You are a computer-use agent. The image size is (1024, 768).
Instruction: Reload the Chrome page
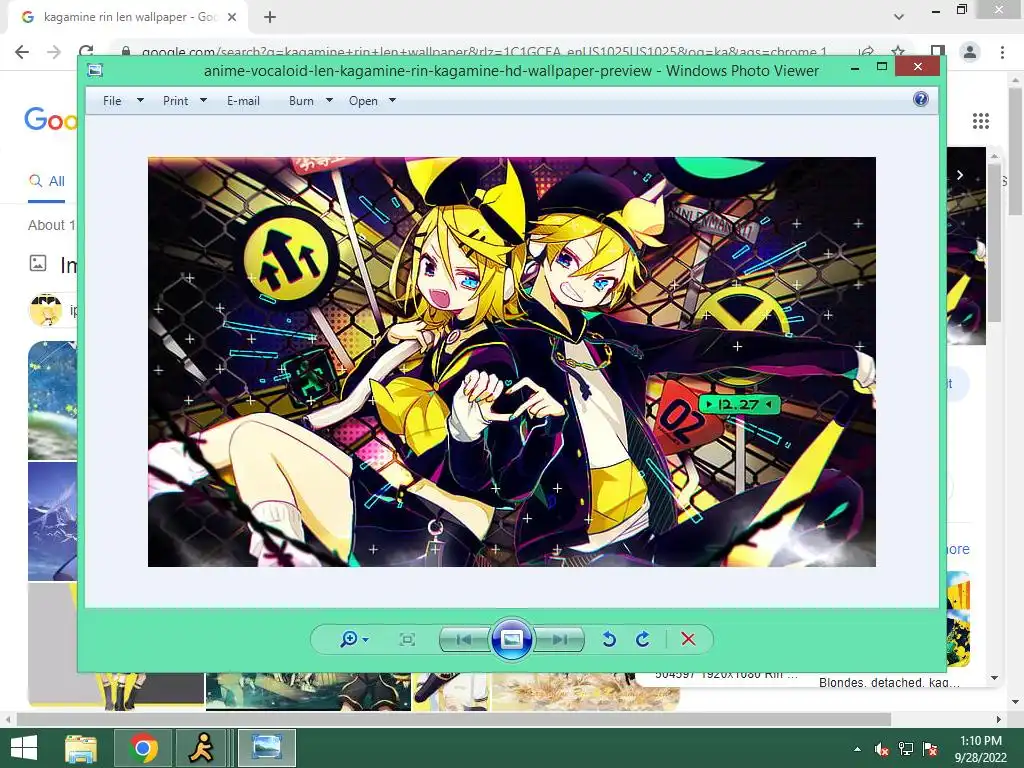click(x=86, y=52)
